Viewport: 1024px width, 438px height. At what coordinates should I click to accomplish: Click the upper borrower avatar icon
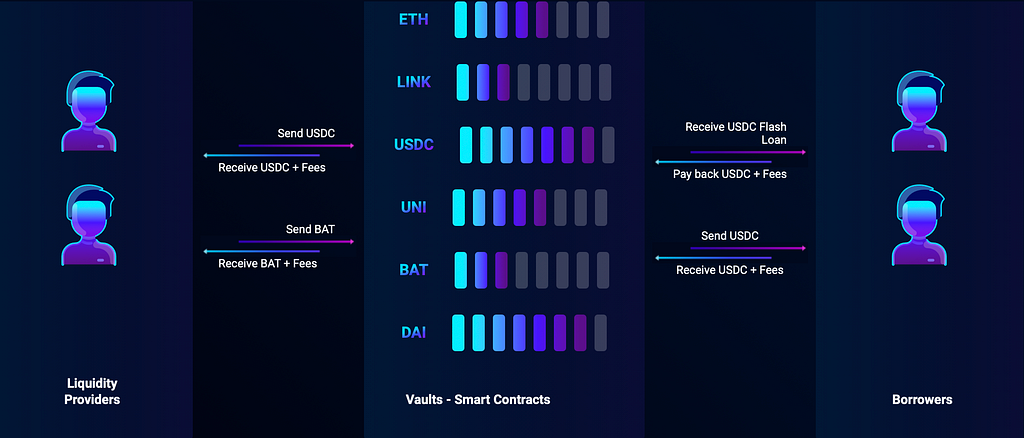point(920,111)
